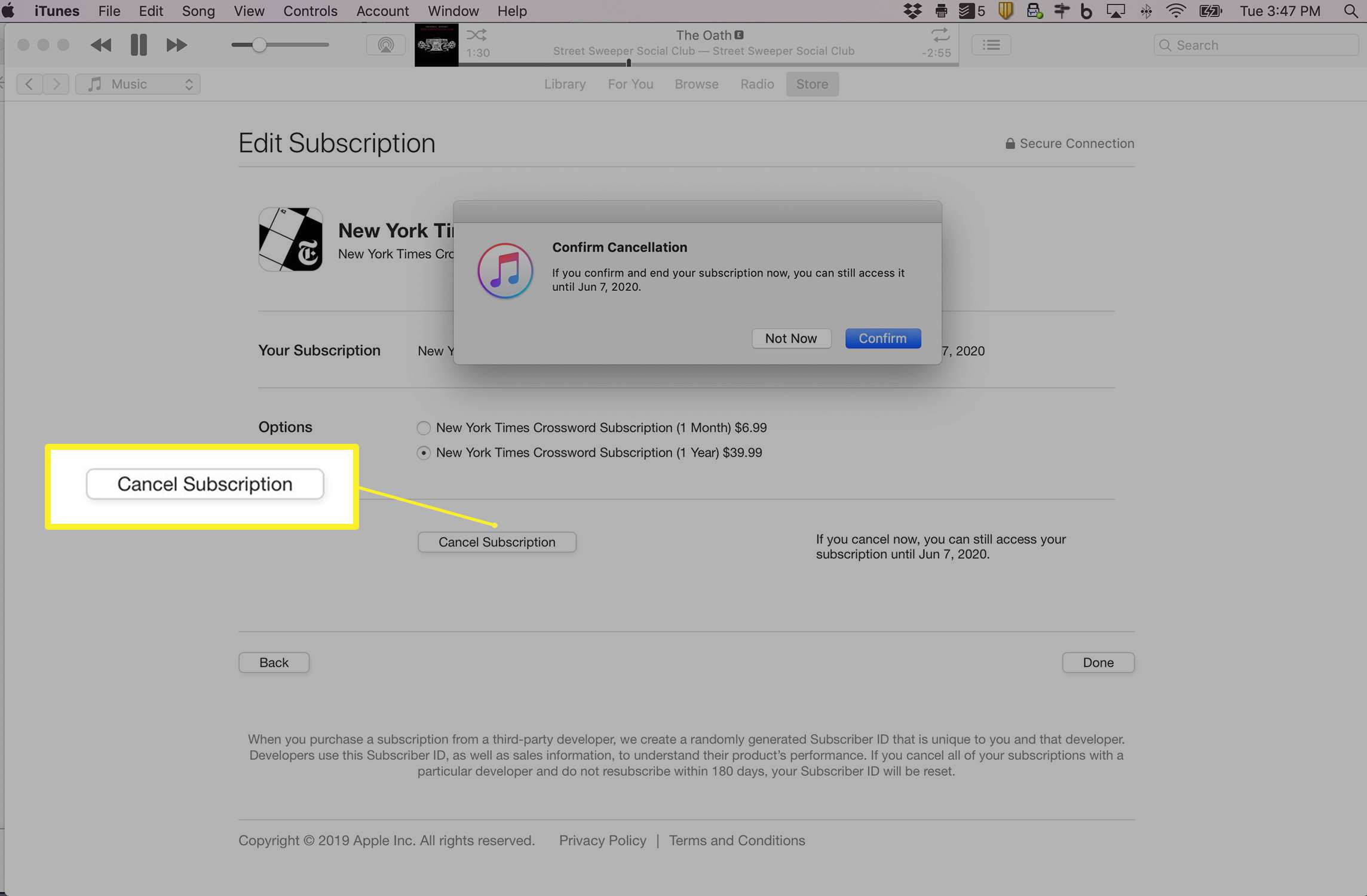1367x896 pixels.
Task: Open the Account menu
Action: [382, 11]
